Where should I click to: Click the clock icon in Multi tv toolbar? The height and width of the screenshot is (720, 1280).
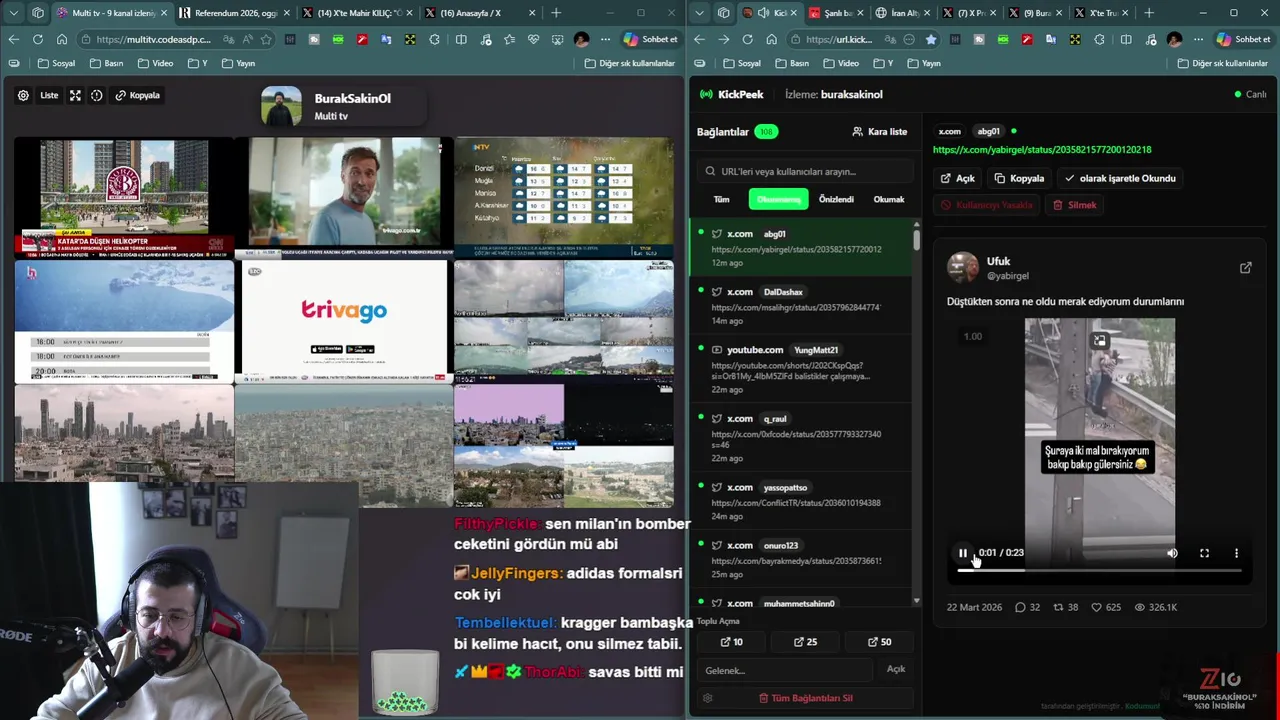pos(97,96)
